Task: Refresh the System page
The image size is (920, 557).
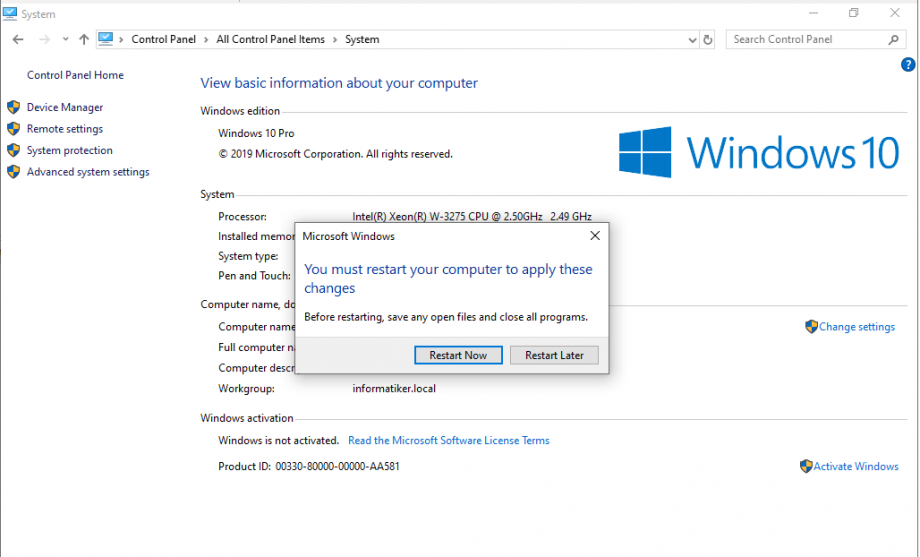Action: [708, 40]
